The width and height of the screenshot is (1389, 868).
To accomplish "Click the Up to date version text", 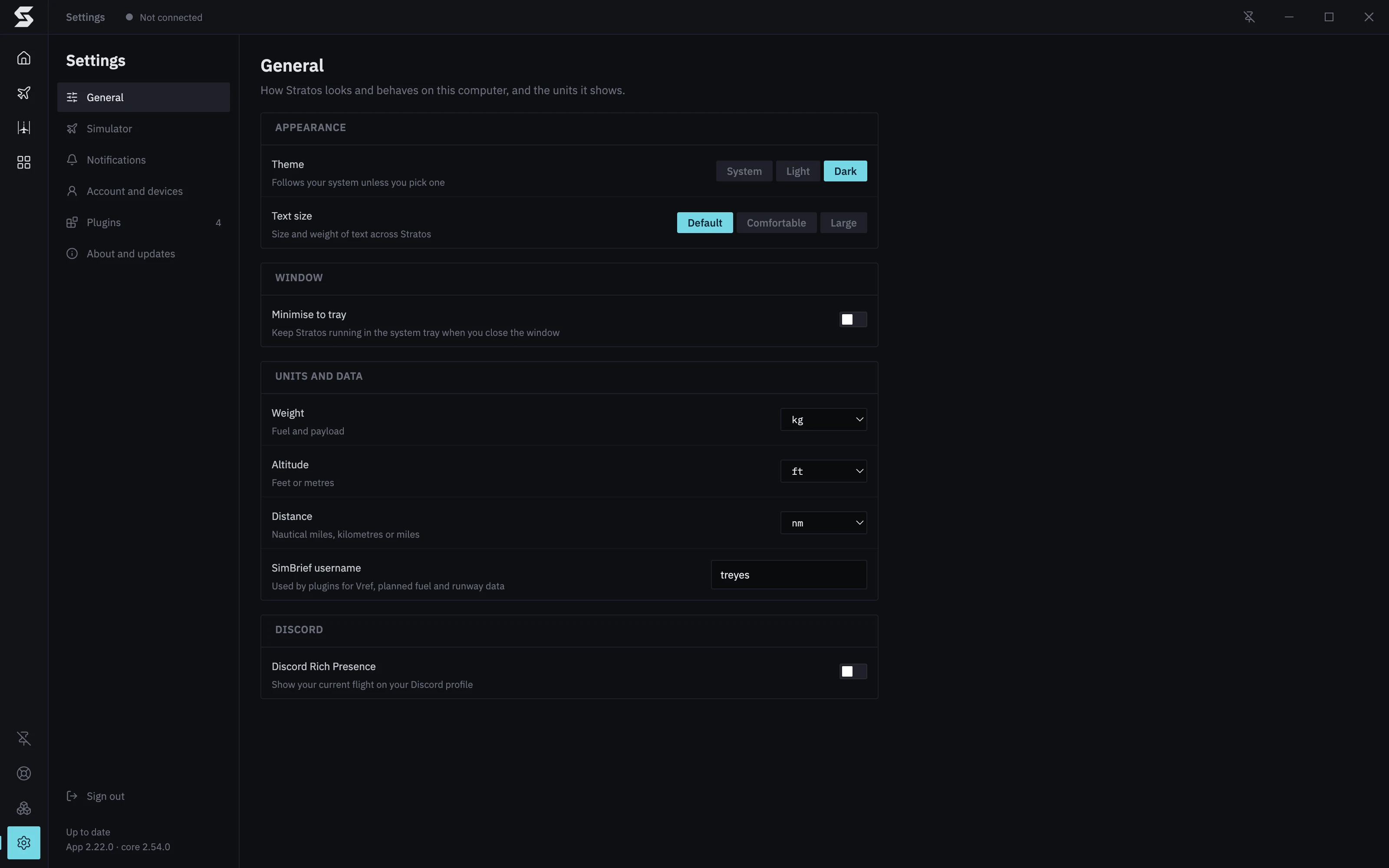I will (88, 832).
